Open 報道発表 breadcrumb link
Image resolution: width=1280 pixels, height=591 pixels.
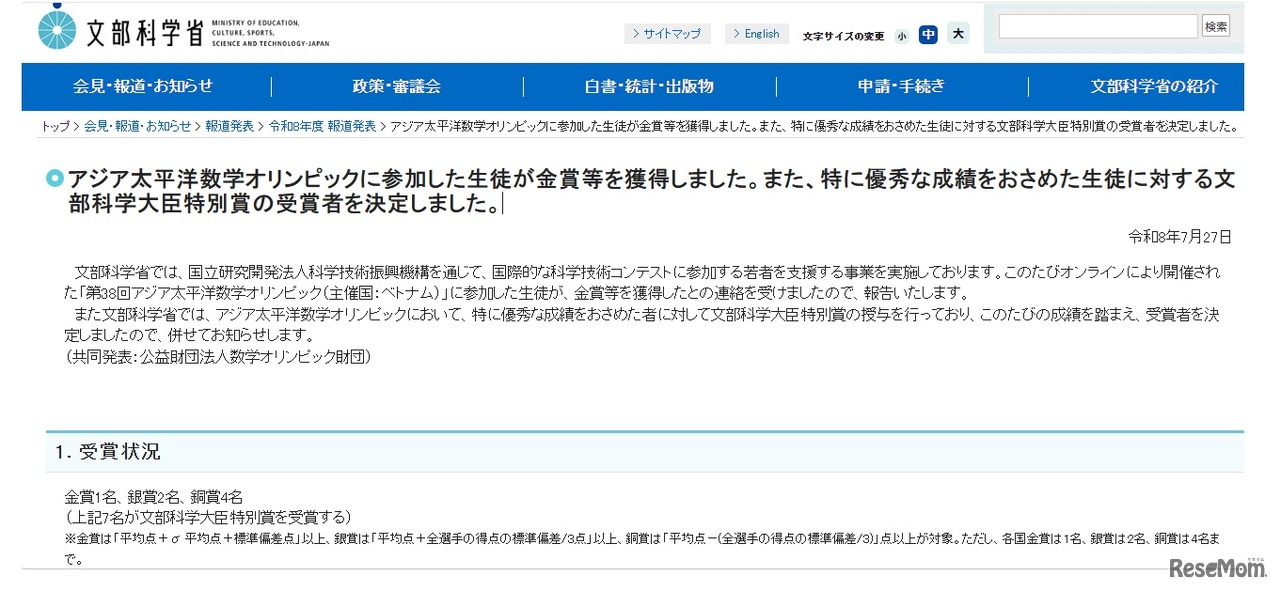pos(230,126)
